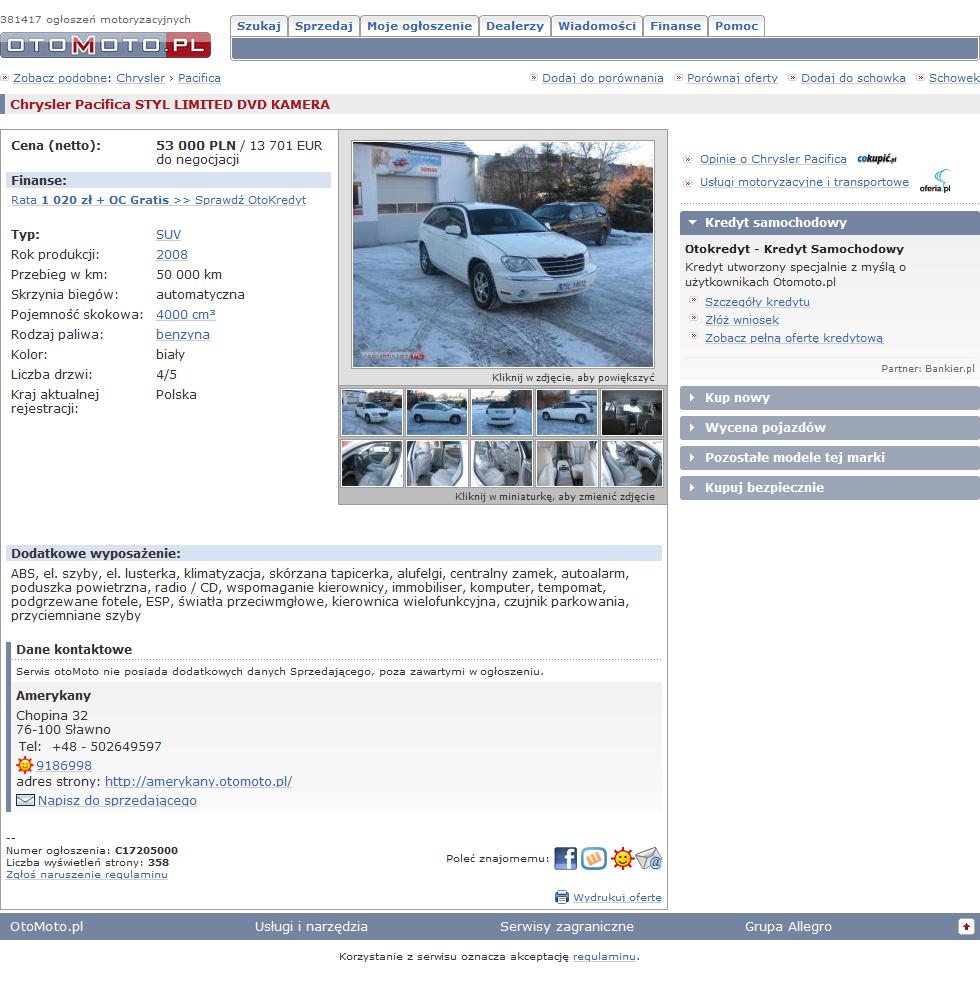Click the envelope icon beside Napisz do sprzedającego

click(25, 800)
